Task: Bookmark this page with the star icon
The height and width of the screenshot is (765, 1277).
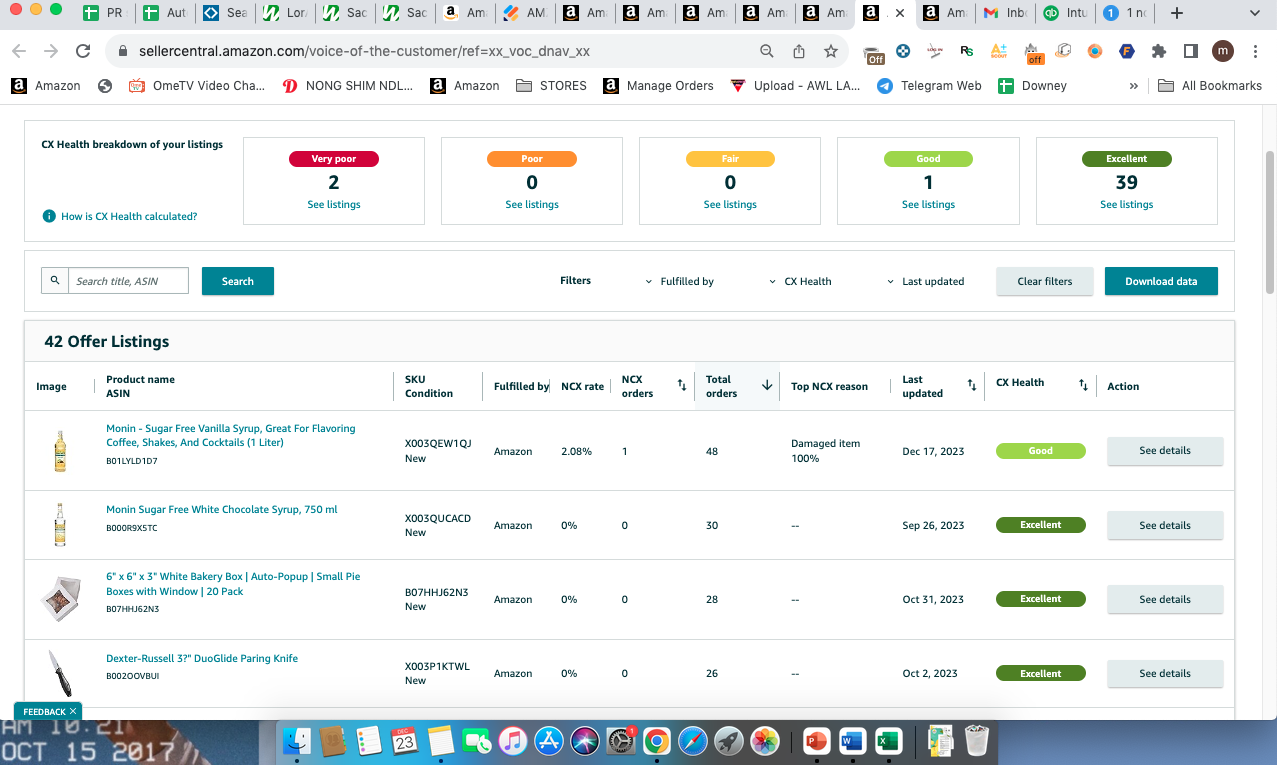Action: click(x=831, y=51)
